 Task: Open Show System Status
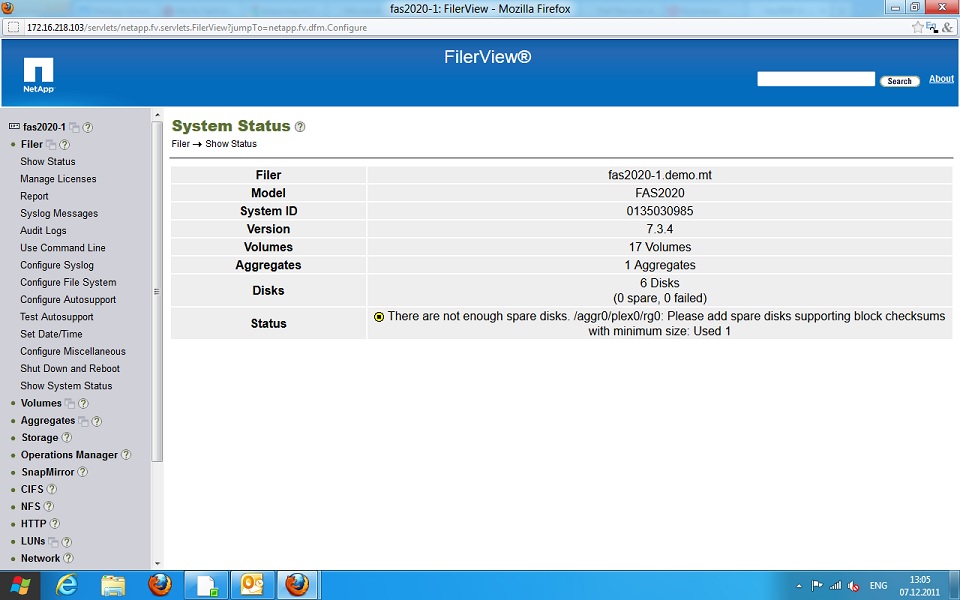coord(66,386)
